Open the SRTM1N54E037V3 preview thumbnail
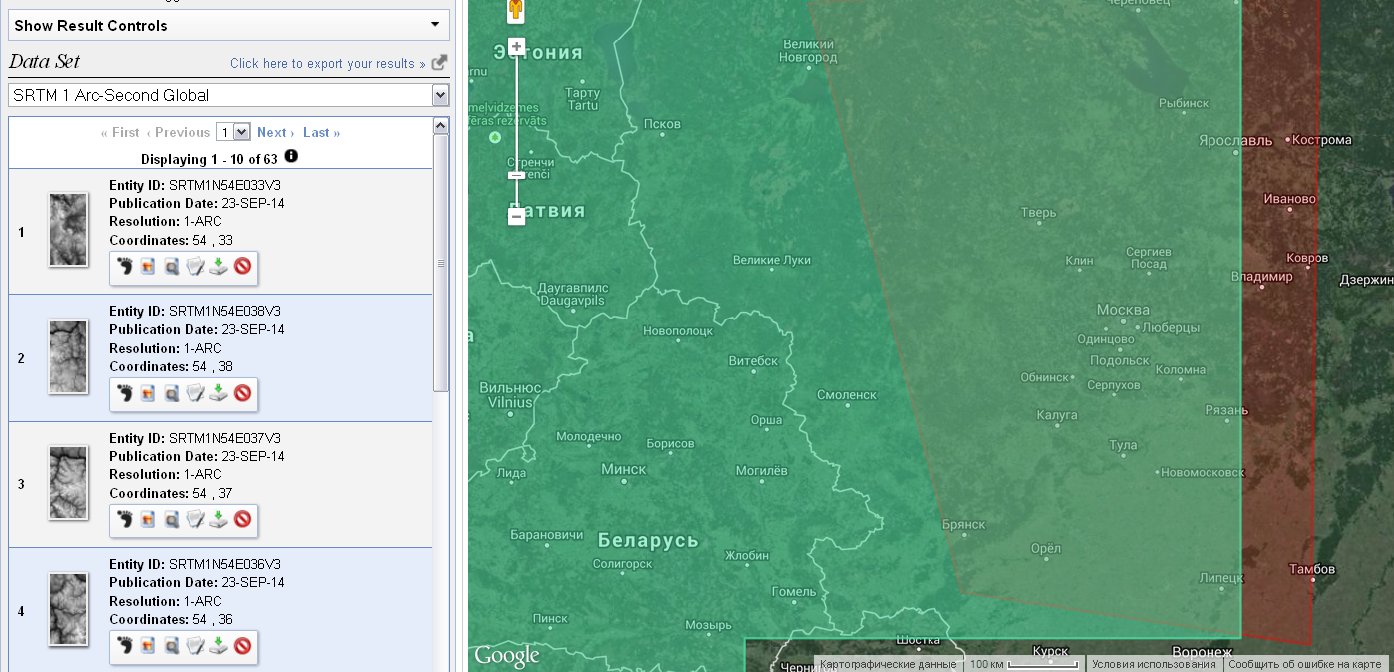 pyautogui.click(x=68, y=483)
